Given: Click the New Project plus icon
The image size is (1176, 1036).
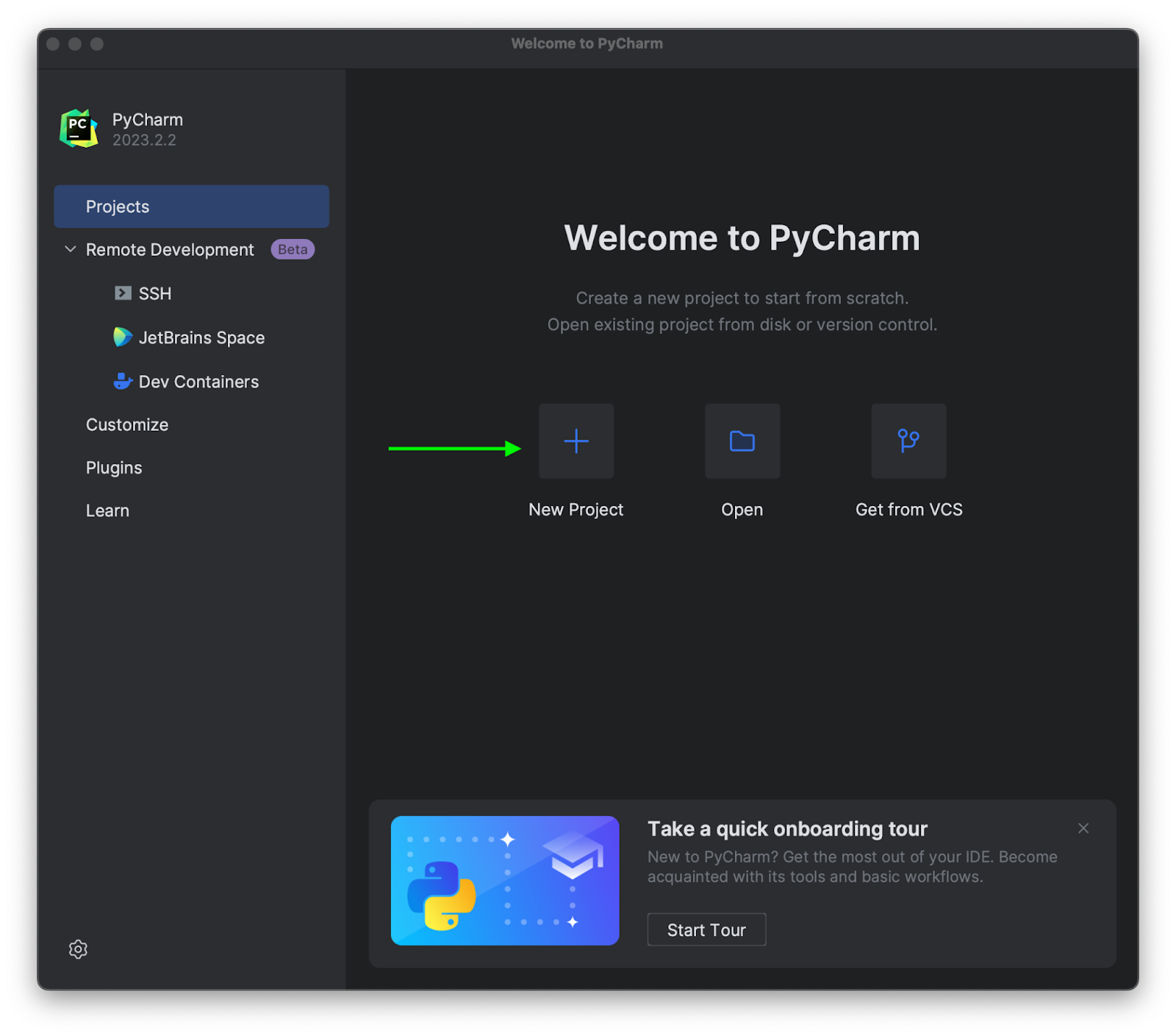Looking at the screenshot, I should pos(576,441).
